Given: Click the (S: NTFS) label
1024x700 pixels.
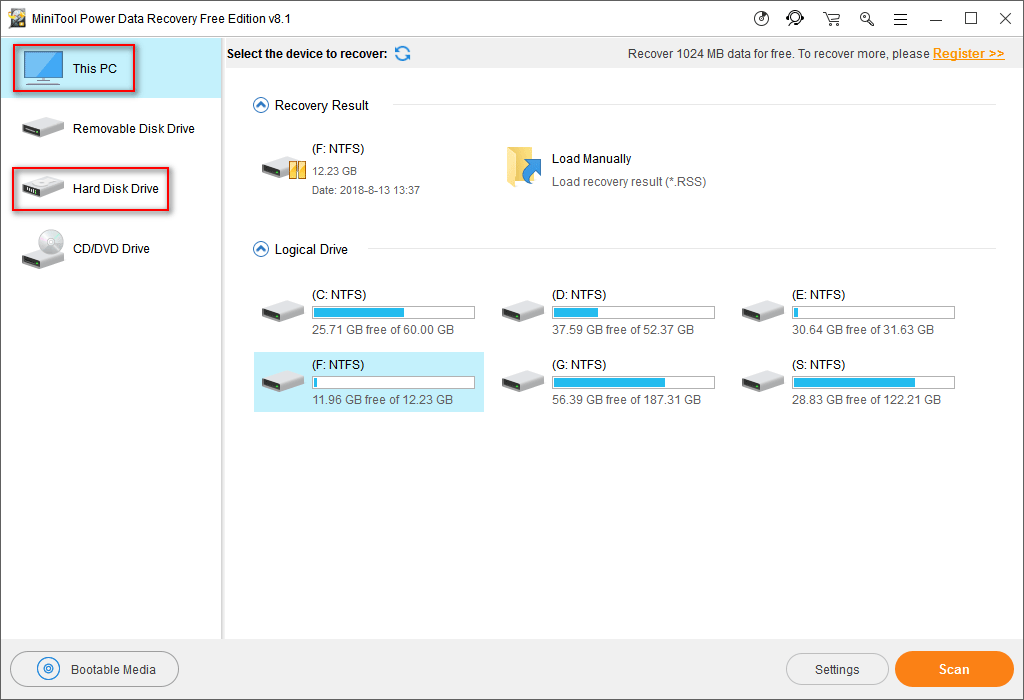Looking at the screenshot, I should pos(818,364).
